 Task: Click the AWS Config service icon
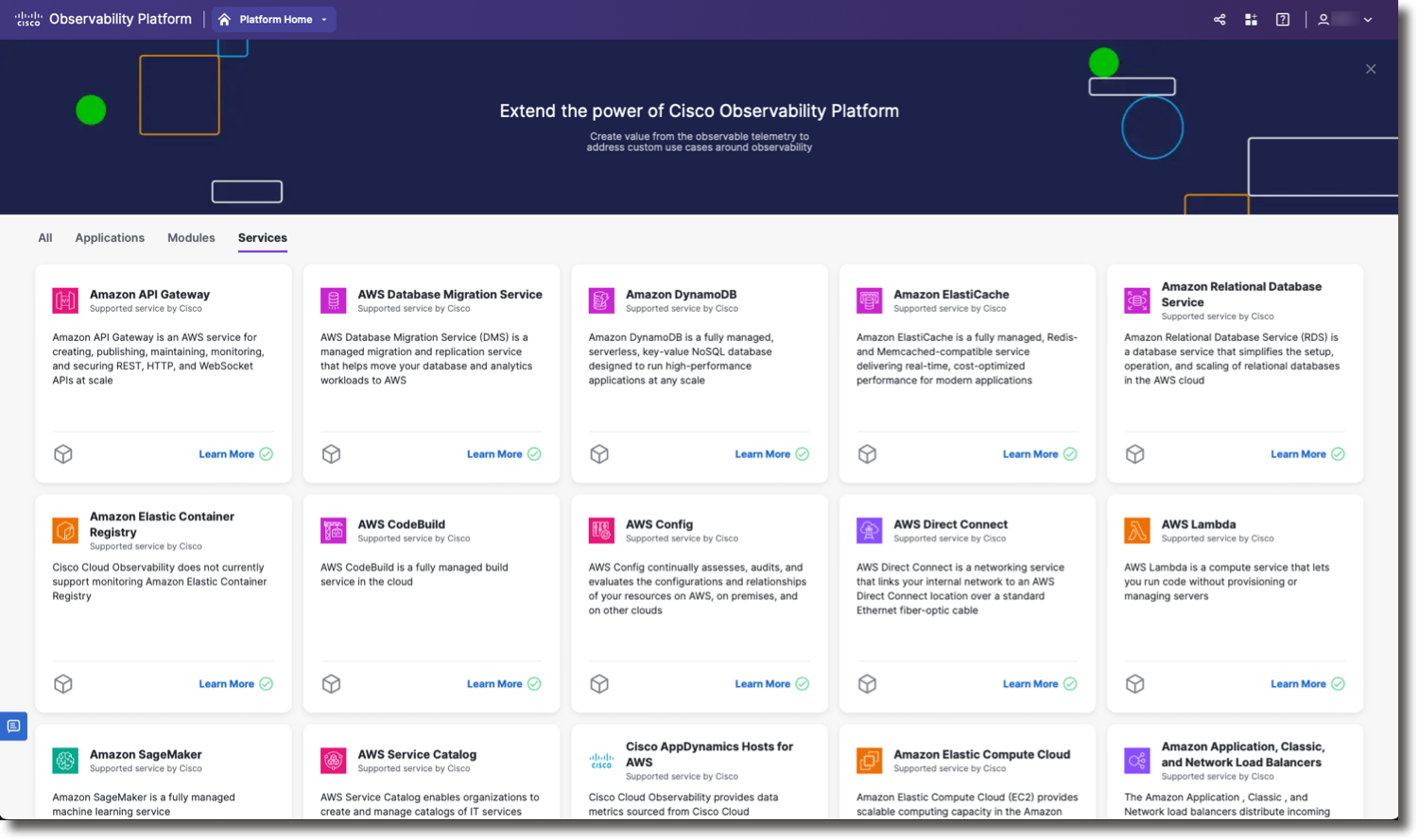[601, 531]
